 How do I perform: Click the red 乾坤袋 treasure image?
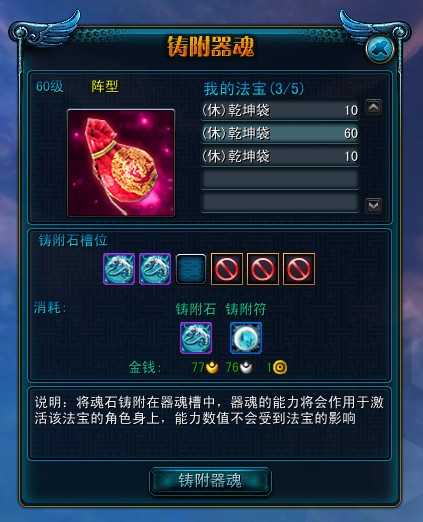tap(121, 163)
